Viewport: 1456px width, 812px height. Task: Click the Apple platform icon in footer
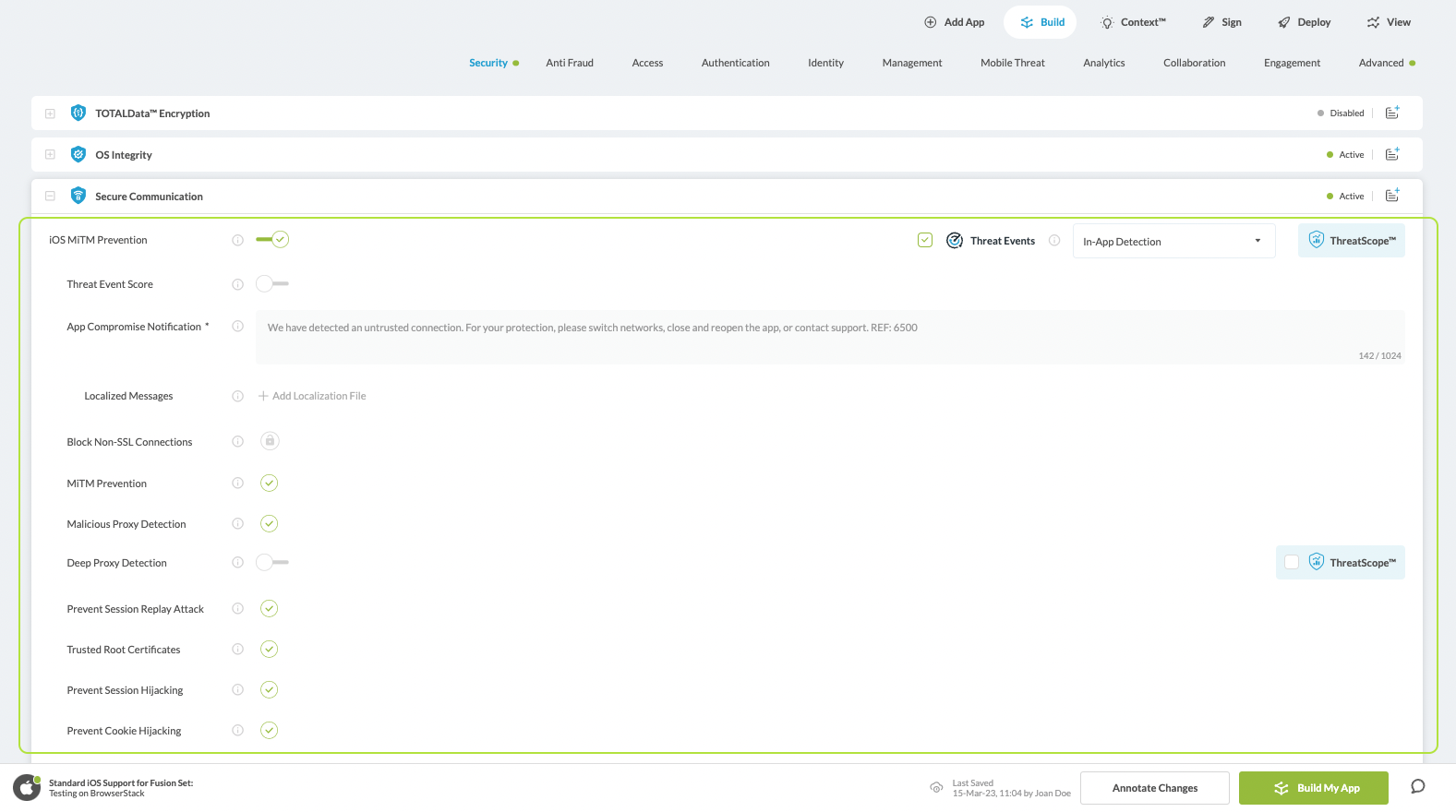click(x=27, y=788)
